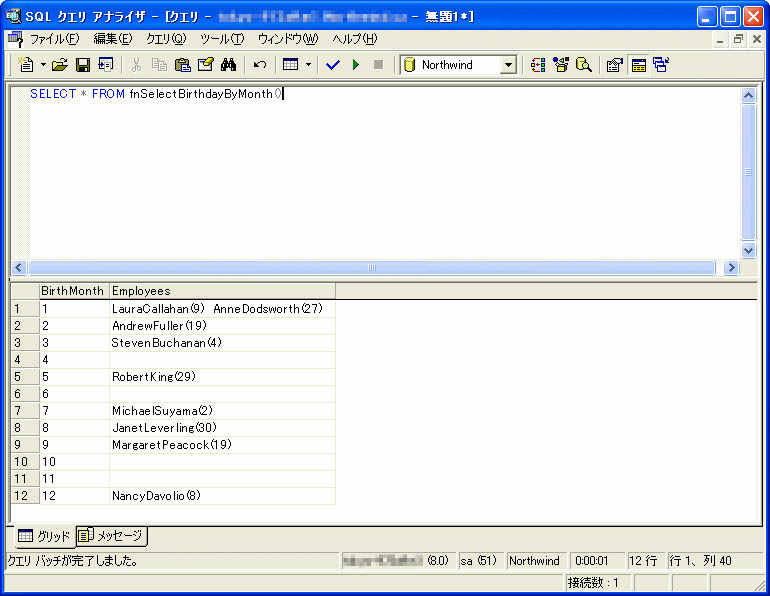Click the Open File folder icon

[59, 65]
